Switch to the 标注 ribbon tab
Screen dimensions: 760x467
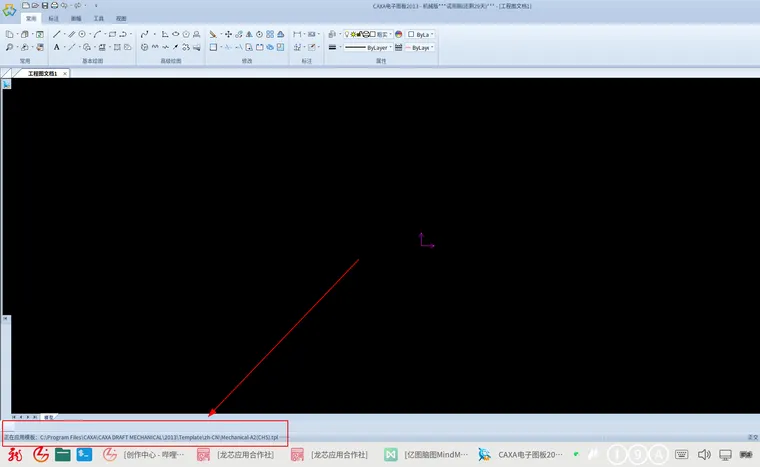[53, 18]
